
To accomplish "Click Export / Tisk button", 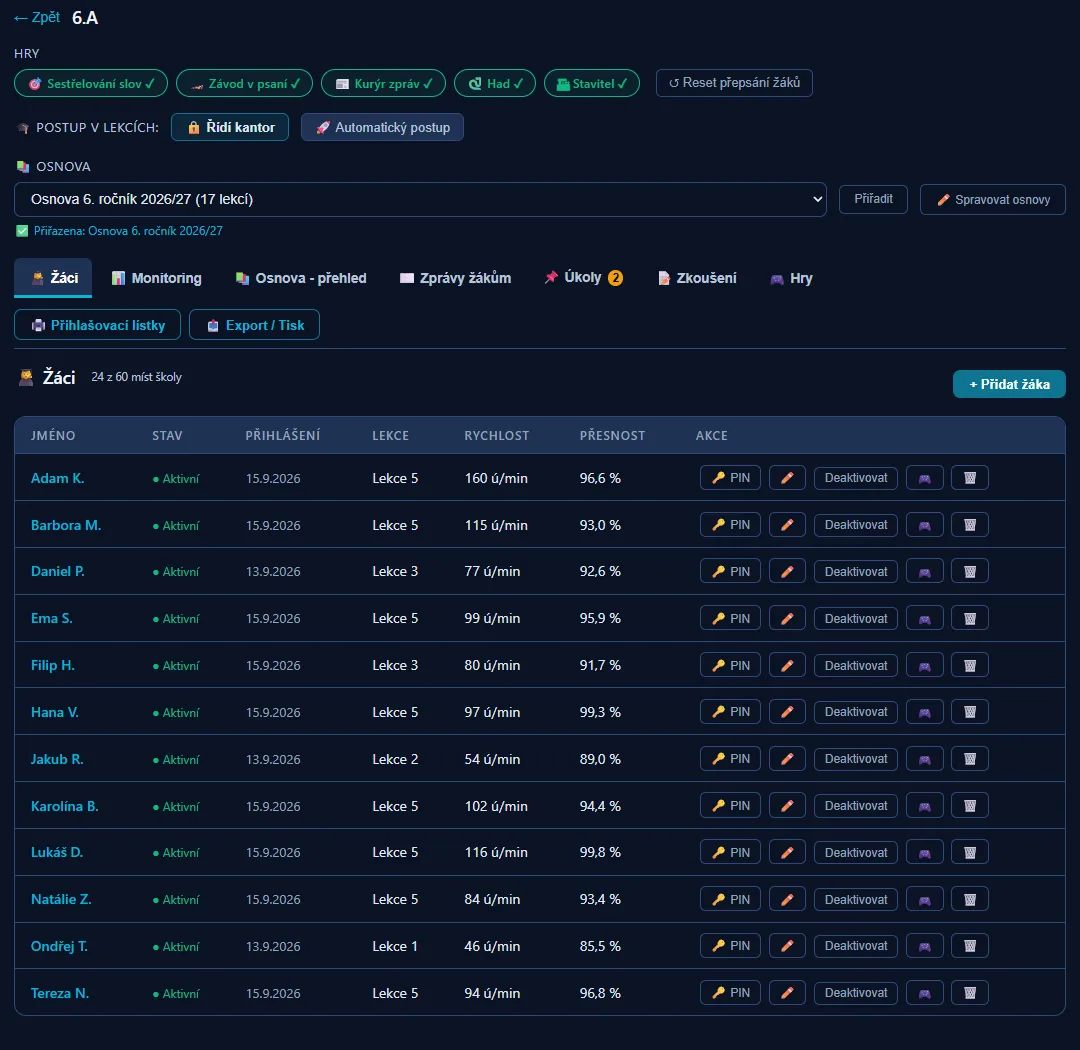I will coord(255,325).
